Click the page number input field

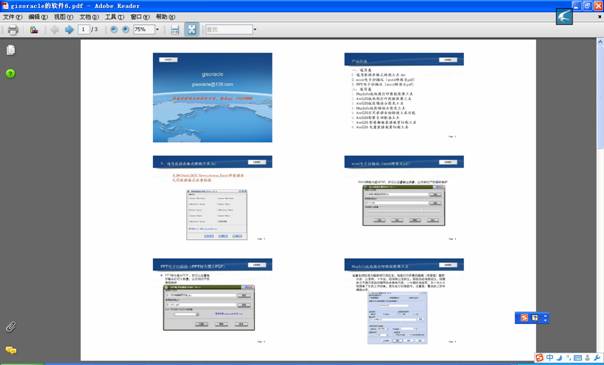coord(84,29)
